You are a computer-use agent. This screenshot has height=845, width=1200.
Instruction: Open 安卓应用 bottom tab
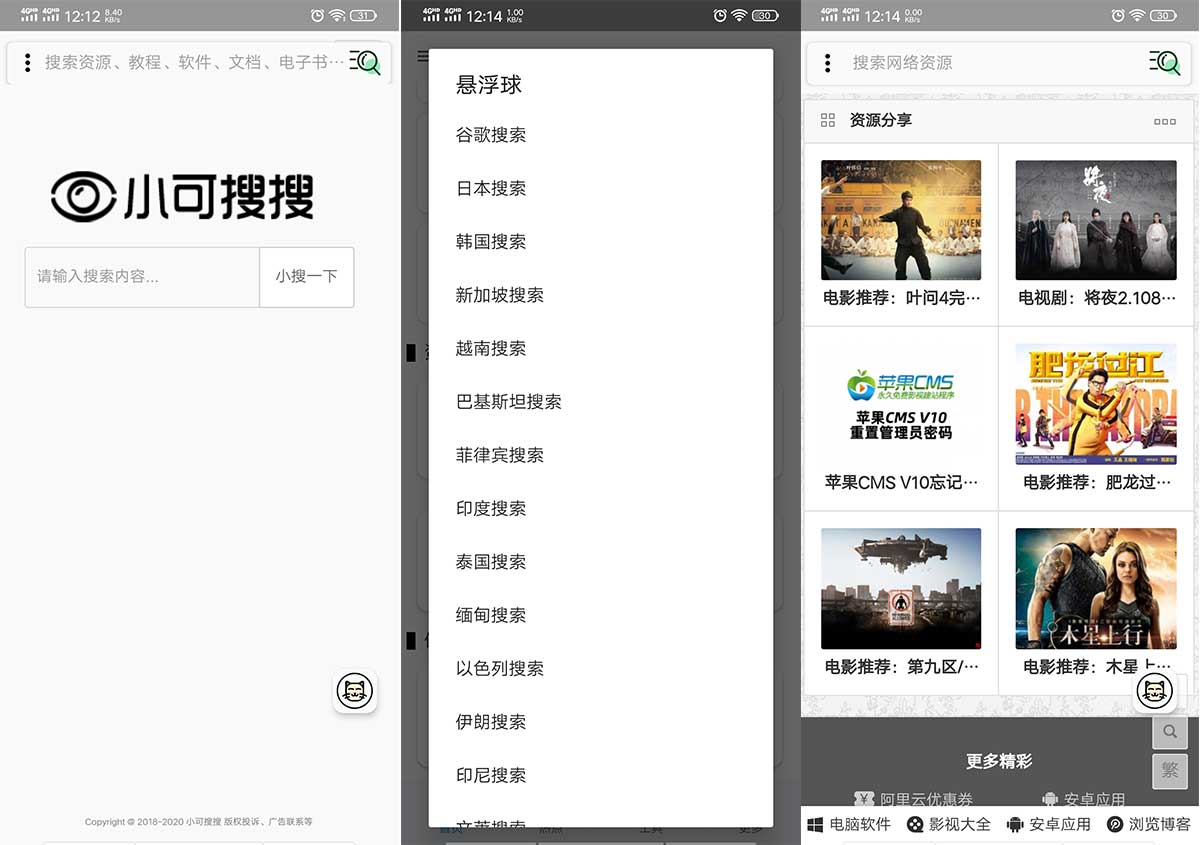pyautogui.click(x=1049, y=825)
